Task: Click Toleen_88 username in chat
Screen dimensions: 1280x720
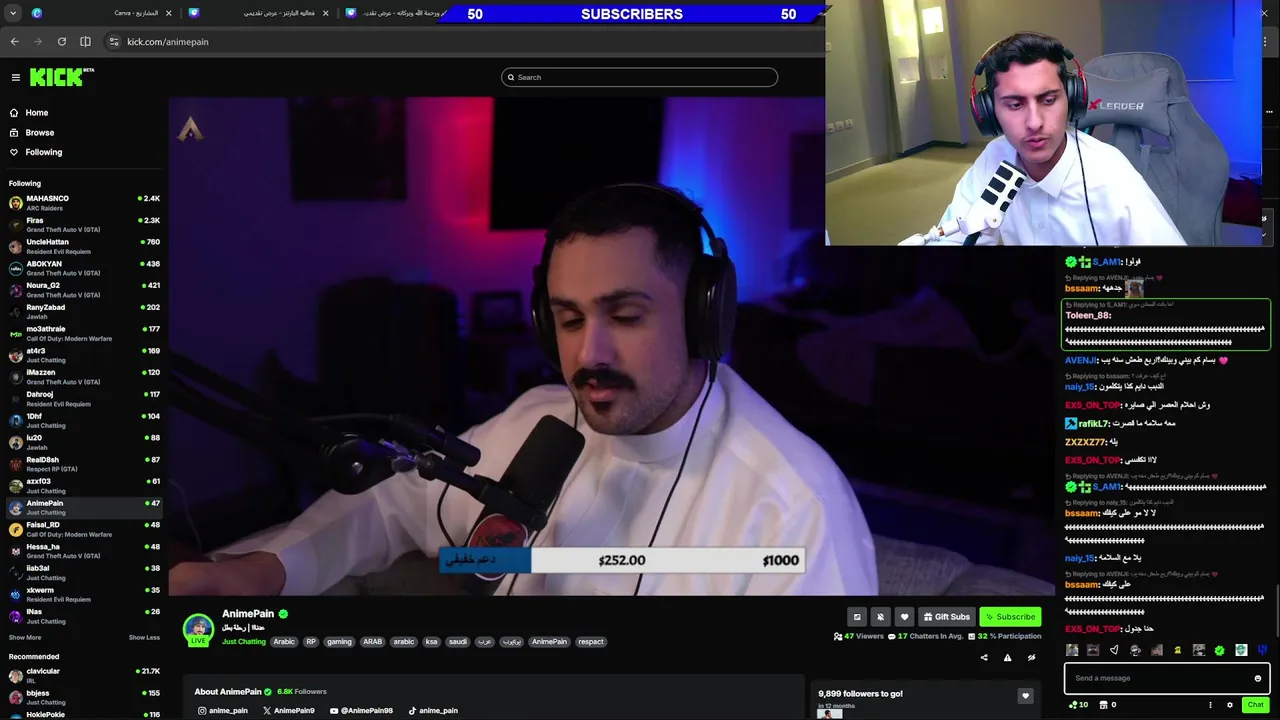Action: coord(1088,315)
